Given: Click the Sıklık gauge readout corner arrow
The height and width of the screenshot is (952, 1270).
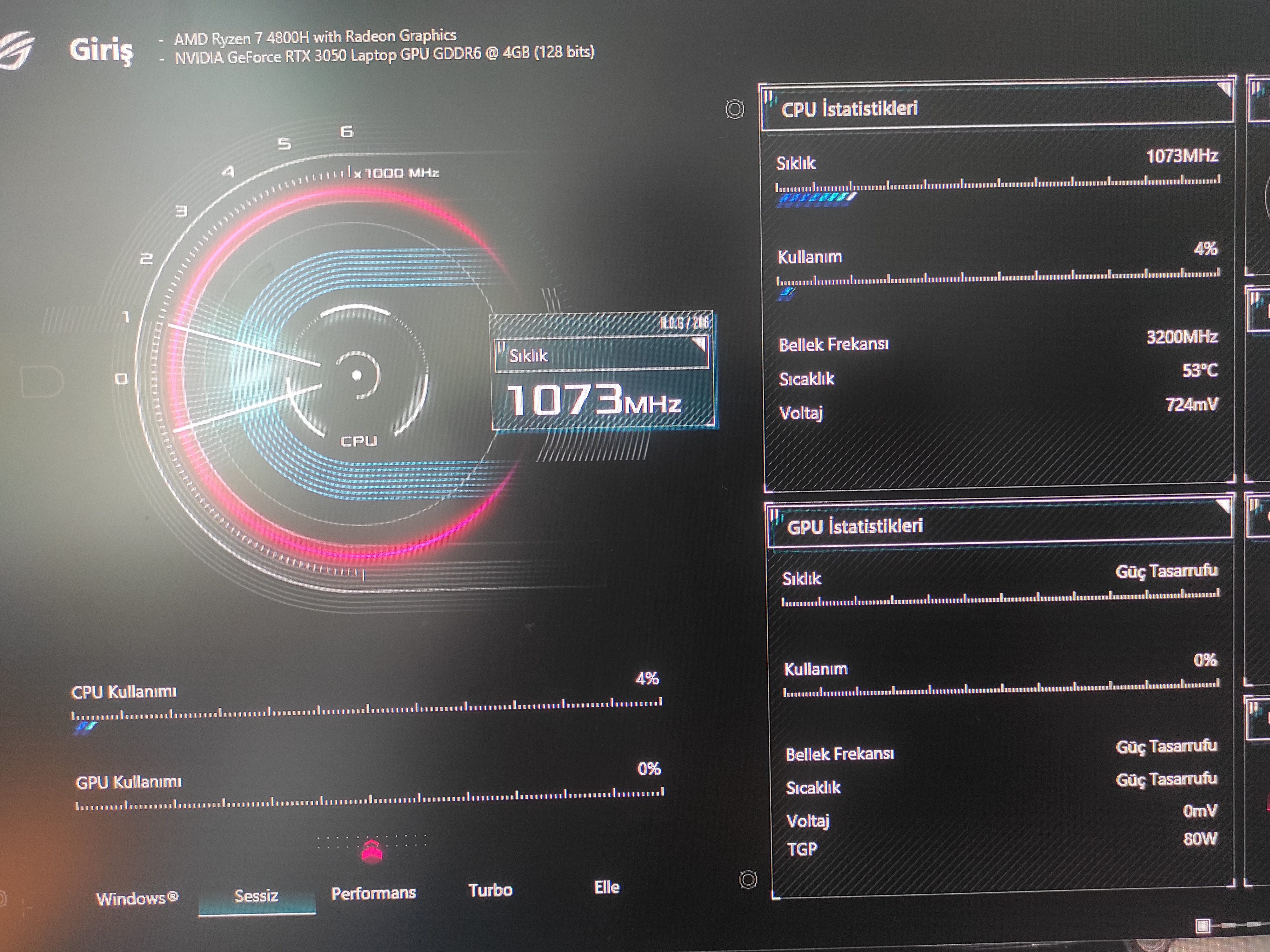Looking at the screenshot, I should pyautogui.click(x=699, y=344).
